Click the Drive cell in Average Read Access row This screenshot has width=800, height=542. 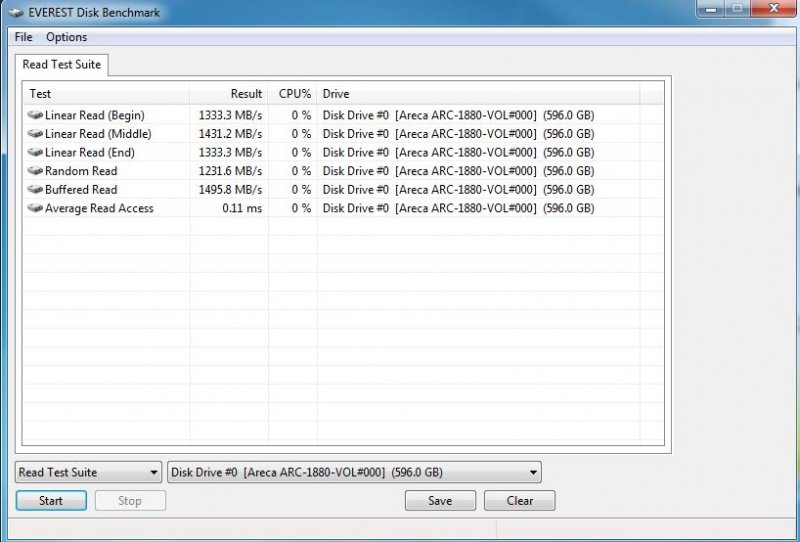[458, 208]
